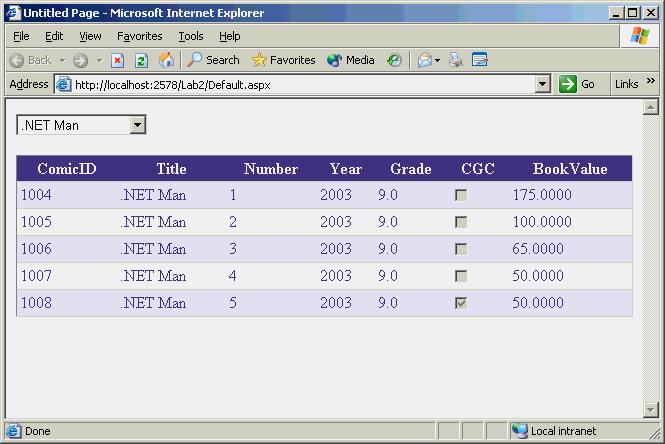Image resolution: width=665 pixels, height=444 pixels.
Task: Click the page icon in the address bar
Action: click(64, 84)
